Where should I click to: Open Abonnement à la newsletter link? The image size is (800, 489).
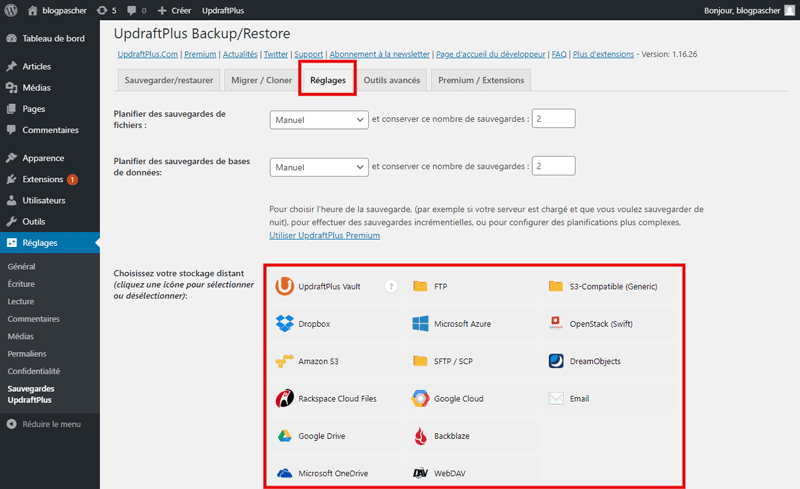380,54
